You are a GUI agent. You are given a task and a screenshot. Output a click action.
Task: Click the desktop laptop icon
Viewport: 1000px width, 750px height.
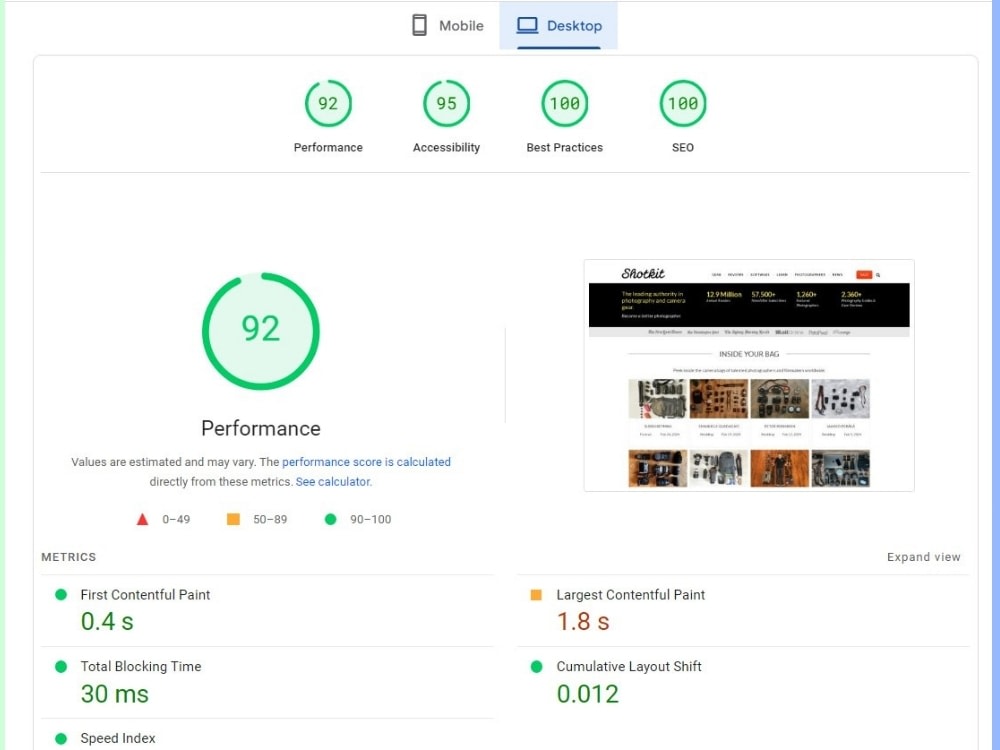tap(527, 26)
